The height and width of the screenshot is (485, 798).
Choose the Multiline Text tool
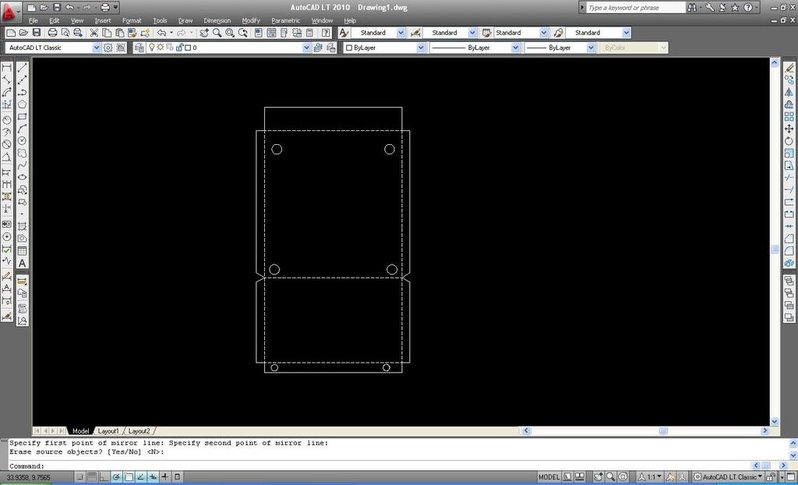22,263
